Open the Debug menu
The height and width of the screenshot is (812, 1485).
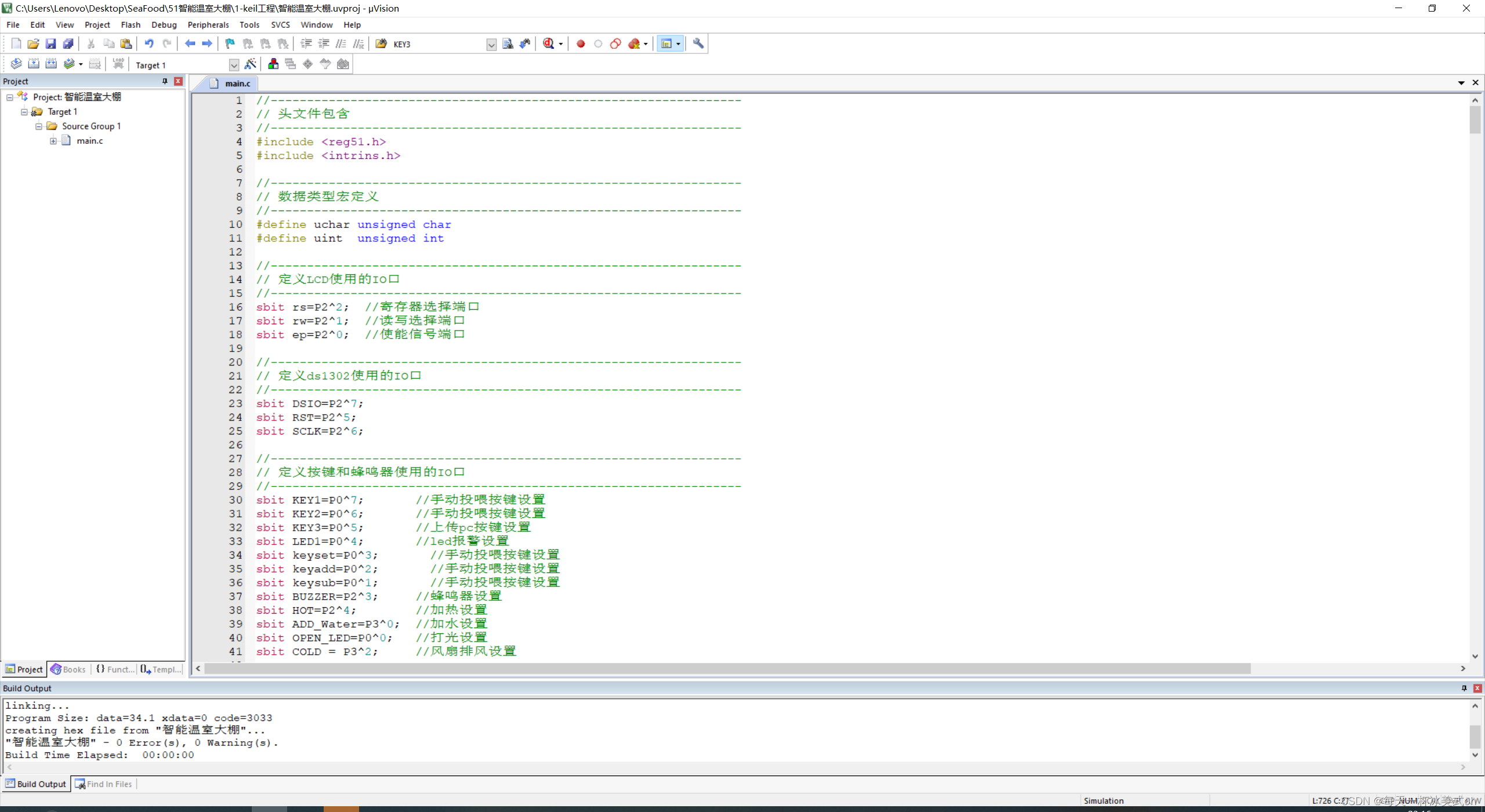164,25
